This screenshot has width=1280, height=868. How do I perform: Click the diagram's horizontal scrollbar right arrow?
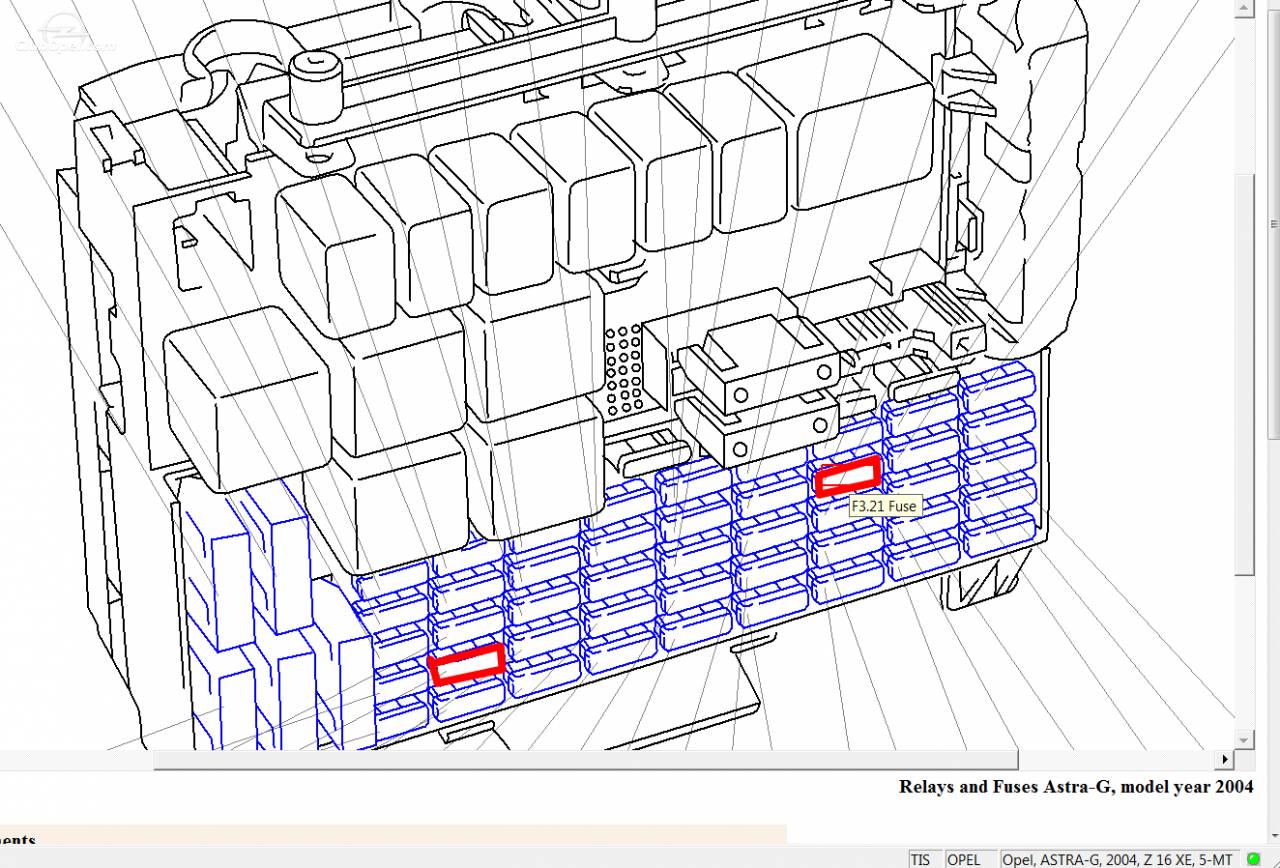coord(1226,760)
